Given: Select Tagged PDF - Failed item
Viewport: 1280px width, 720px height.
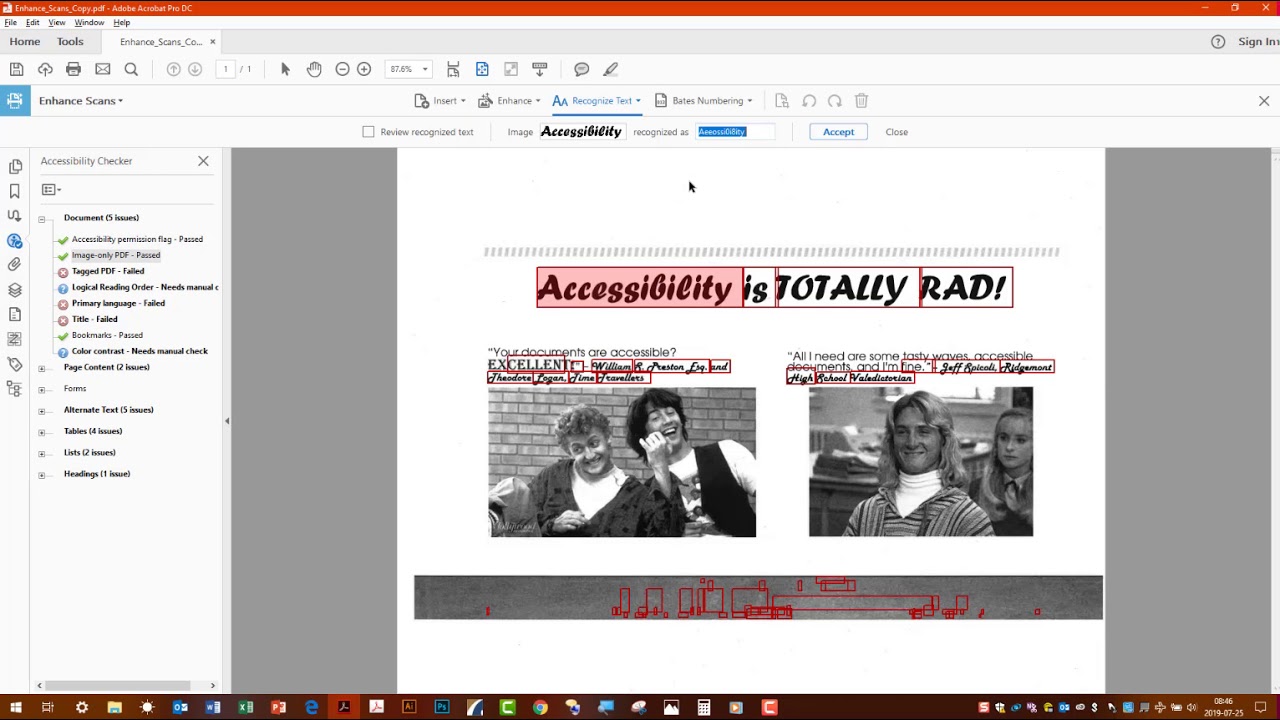Looking at the screenshot, I should point(108,271).
